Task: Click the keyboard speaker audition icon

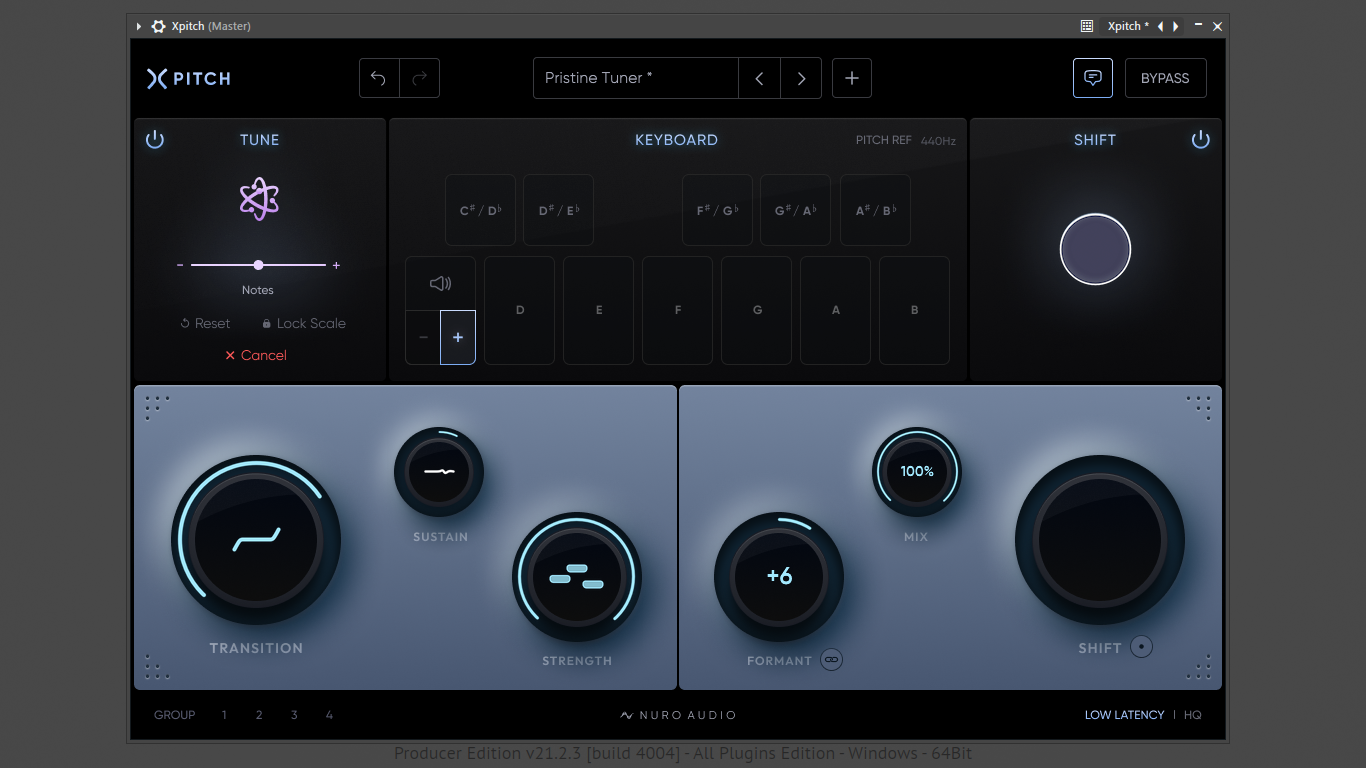Action: [x=440, y=284]
